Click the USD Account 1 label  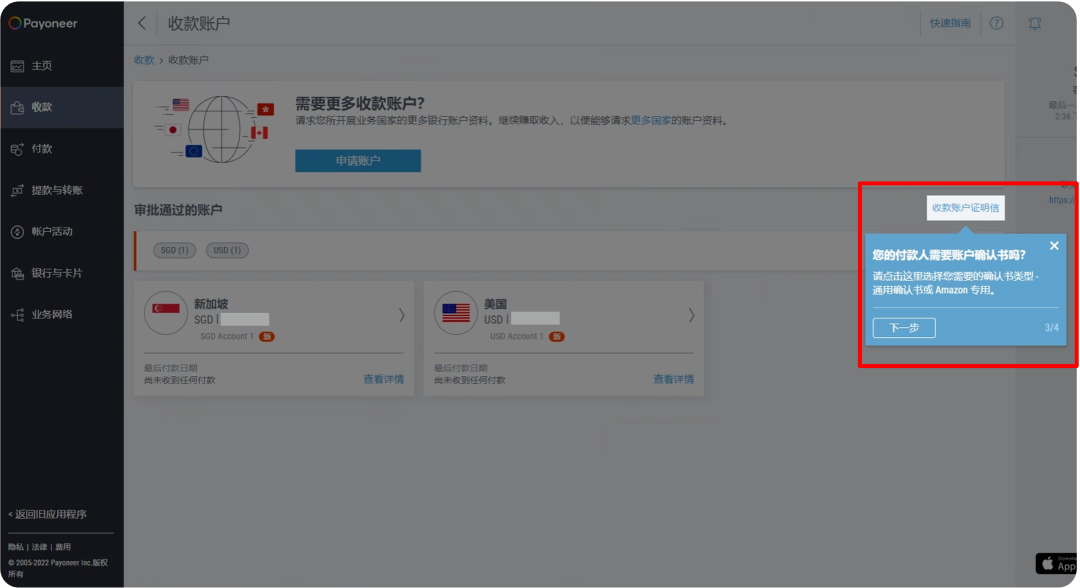pos(517,337)
